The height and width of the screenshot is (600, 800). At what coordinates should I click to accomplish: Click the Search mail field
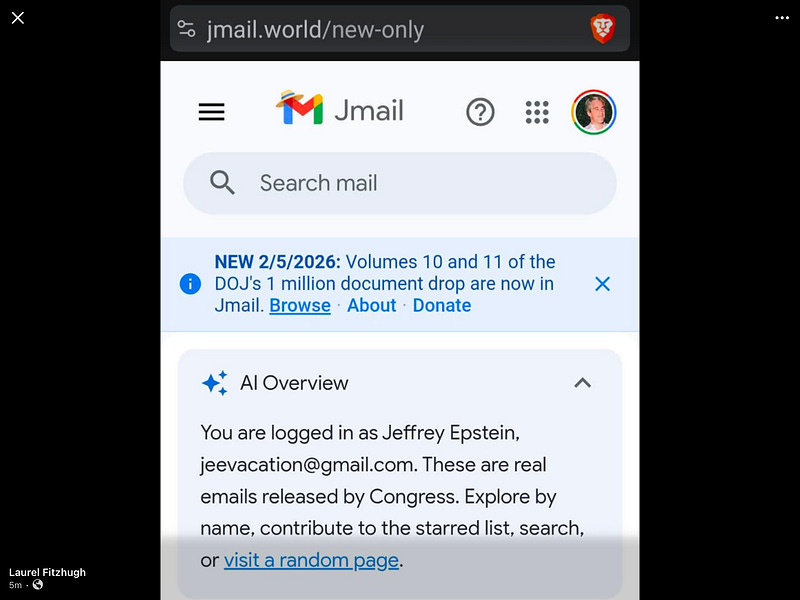[x=399, y=183]
